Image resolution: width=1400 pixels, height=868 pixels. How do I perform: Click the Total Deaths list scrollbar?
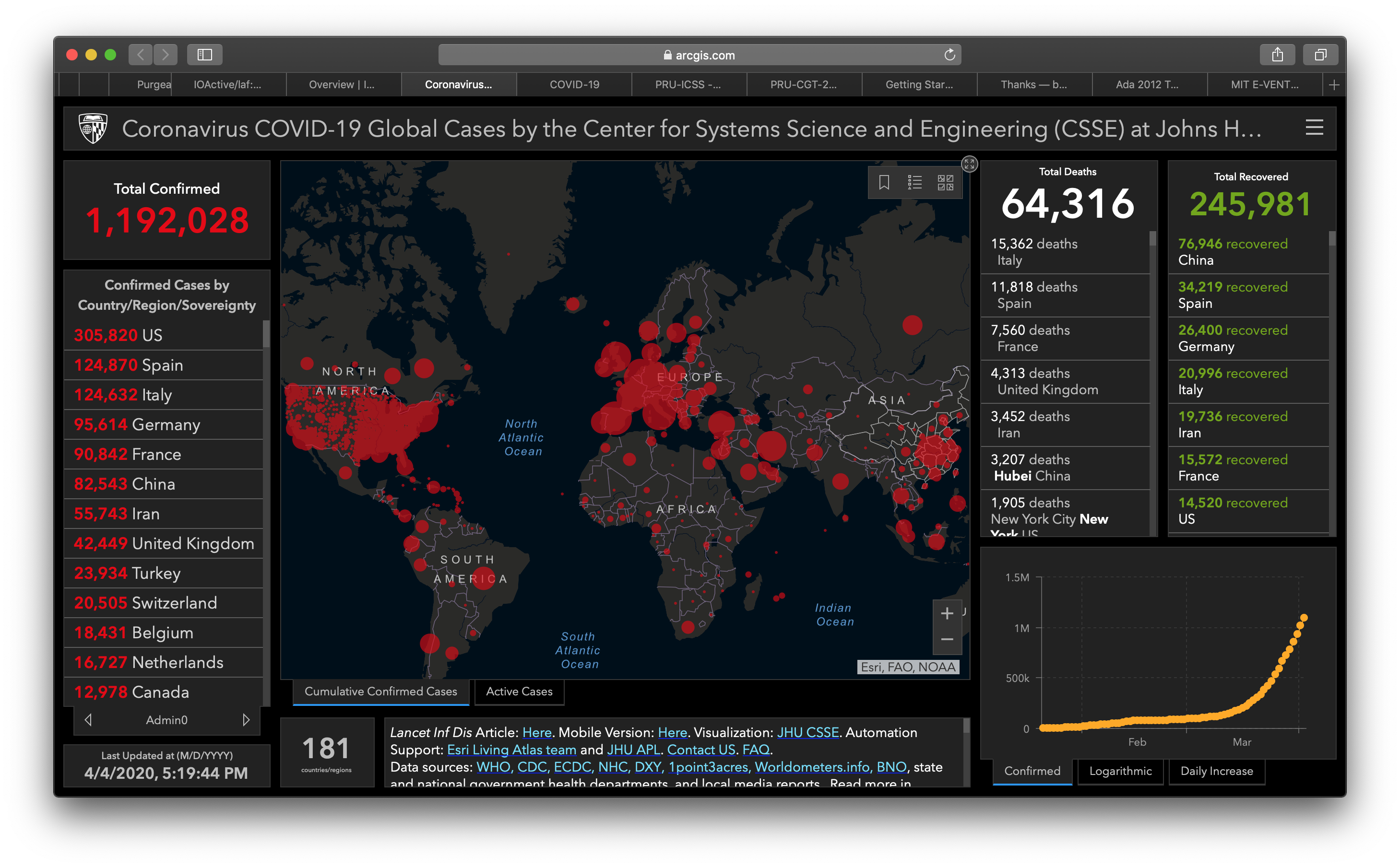tap(1152, 238)
